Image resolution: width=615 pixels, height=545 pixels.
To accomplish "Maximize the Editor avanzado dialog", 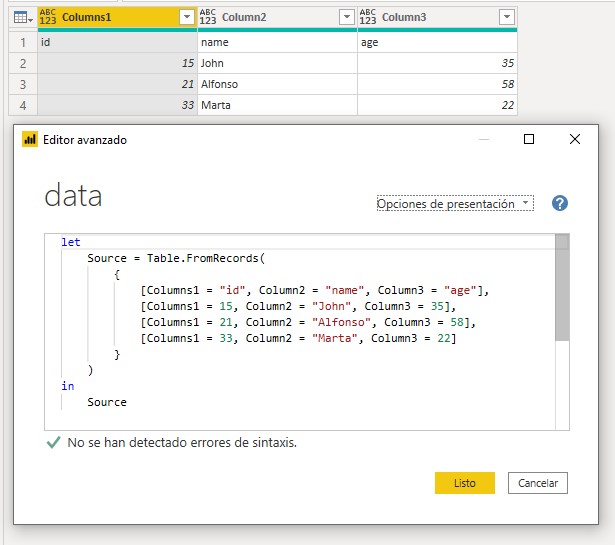I will tap(529, 139).
